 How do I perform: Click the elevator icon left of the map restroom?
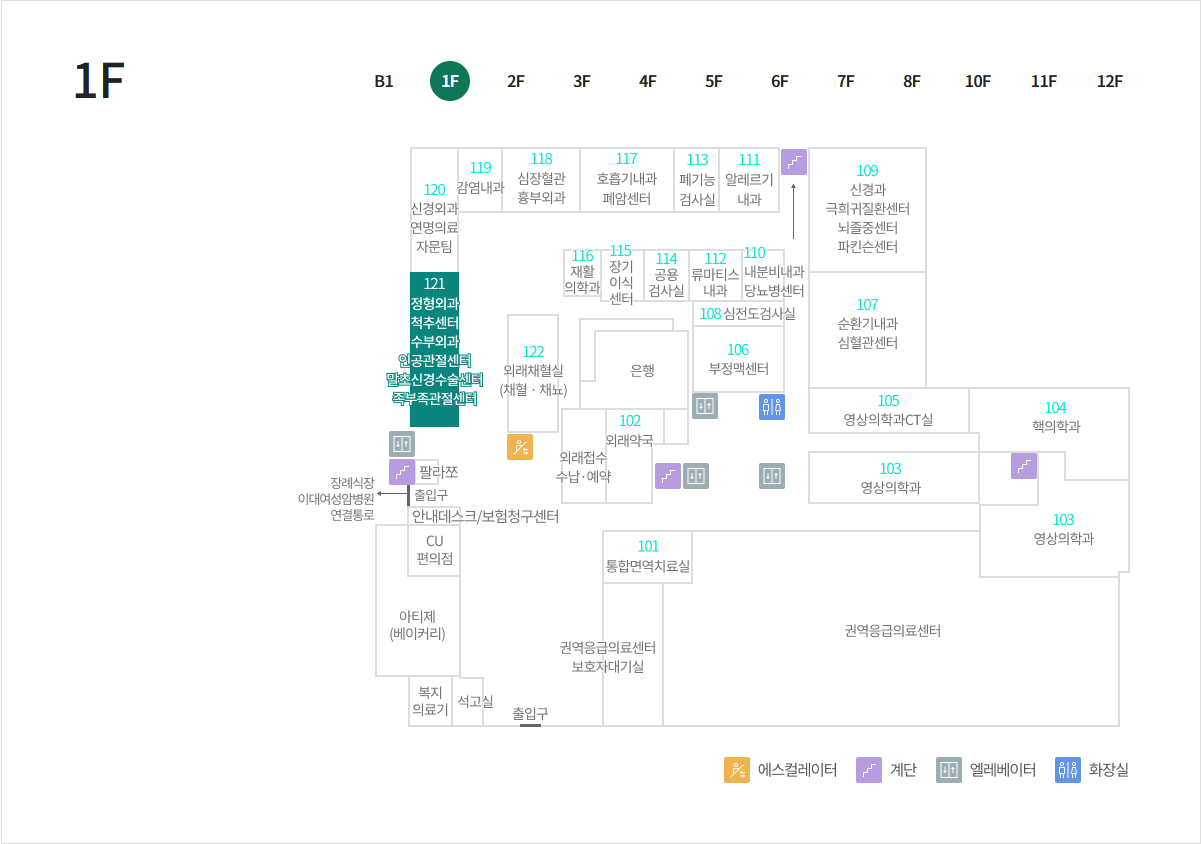tap(705, 406)
